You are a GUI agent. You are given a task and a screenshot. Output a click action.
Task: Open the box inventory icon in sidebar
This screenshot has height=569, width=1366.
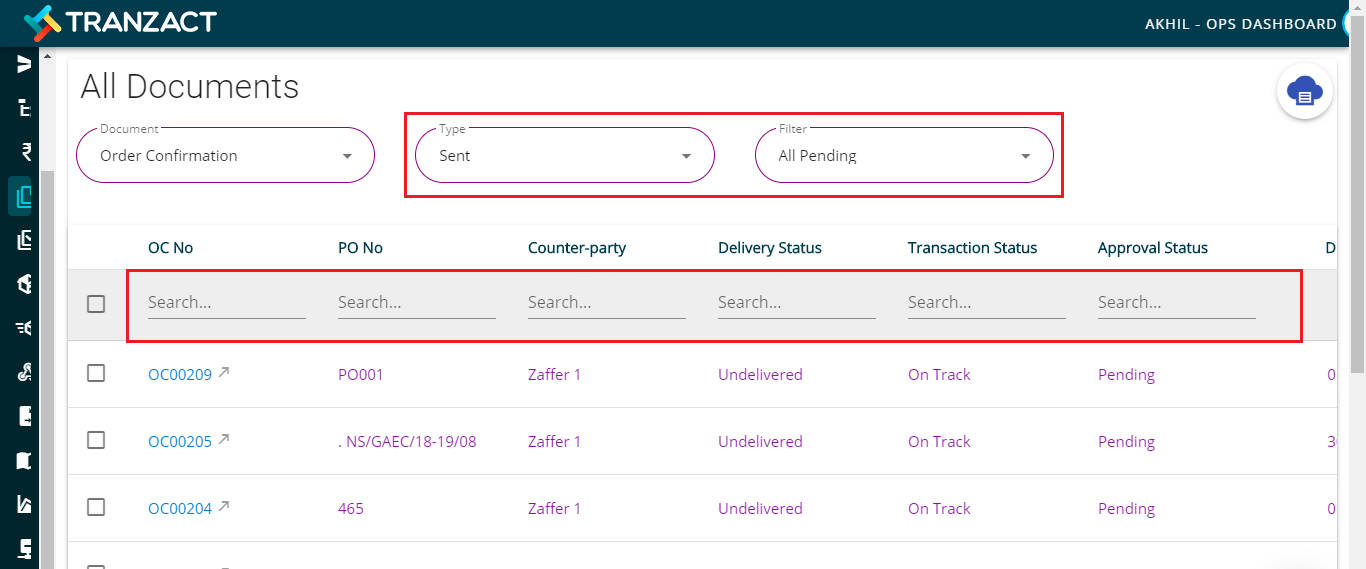click(x=24, y=284)
